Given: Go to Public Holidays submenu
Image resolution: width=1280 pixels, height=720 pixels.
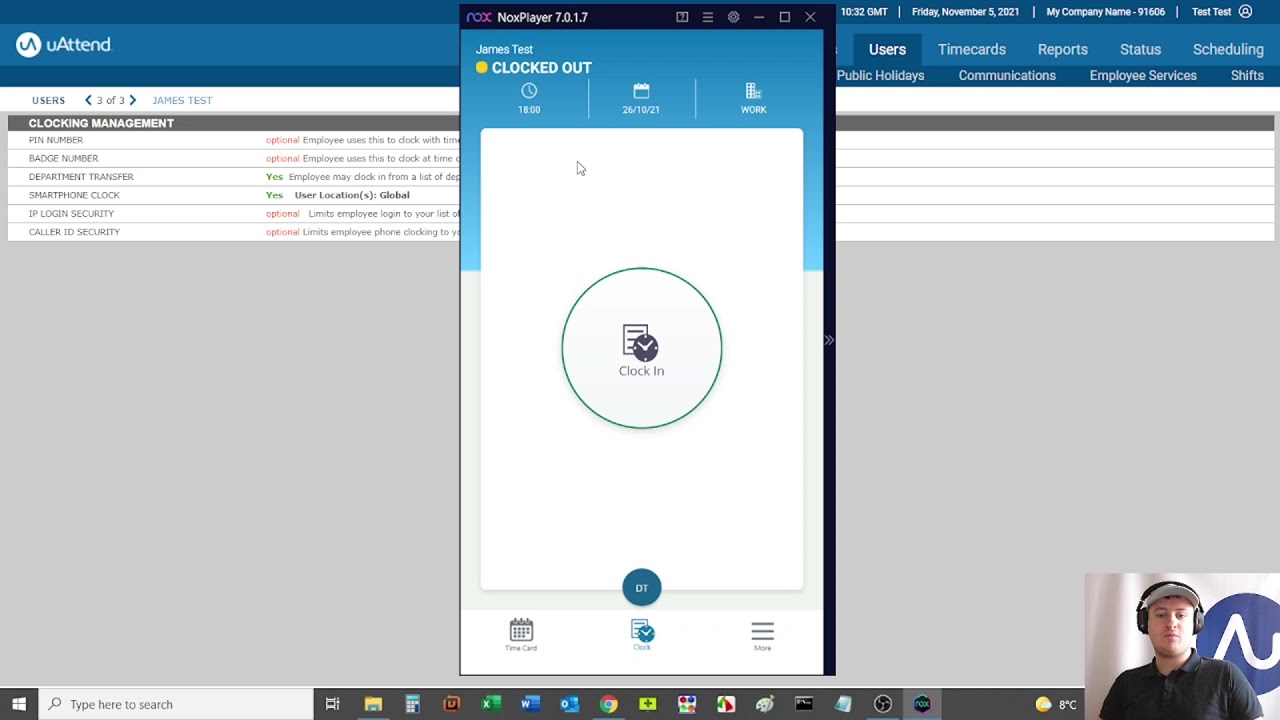Looking at the screenshot, I should pyautogui.click(x=880, y=75).
